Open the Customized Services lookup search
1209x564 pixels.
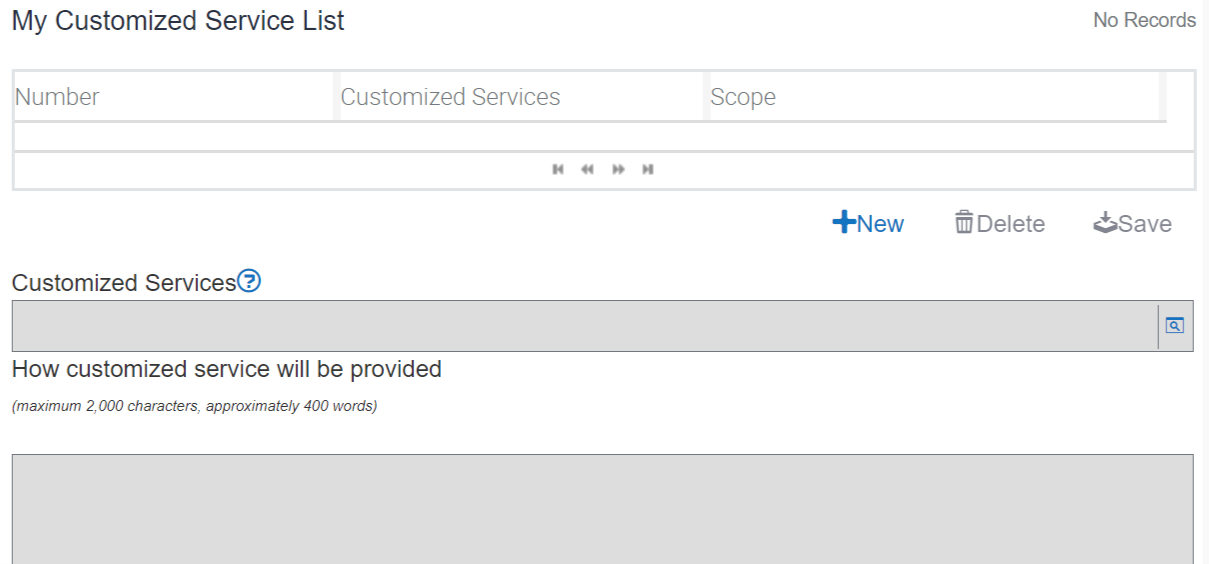pos(1175,326)
